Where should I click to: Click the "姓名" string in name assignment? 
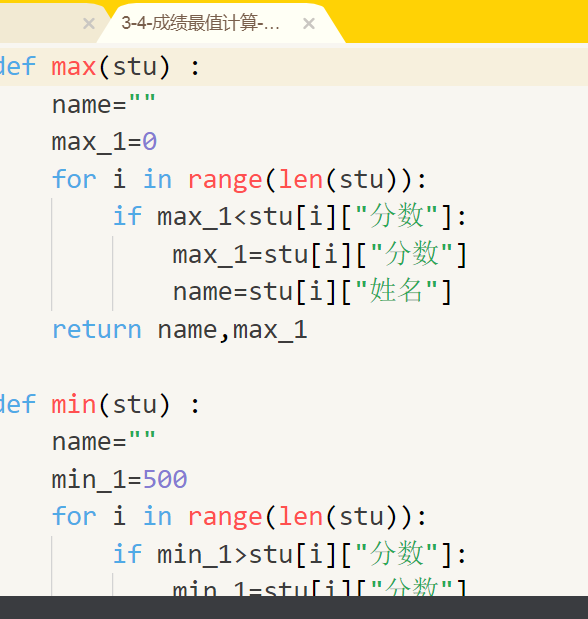(396, 291)
